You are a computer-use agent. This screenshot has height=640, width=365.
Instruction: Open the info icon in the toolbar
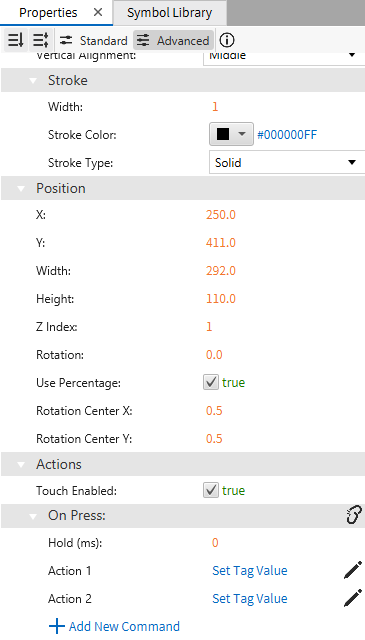227,40
